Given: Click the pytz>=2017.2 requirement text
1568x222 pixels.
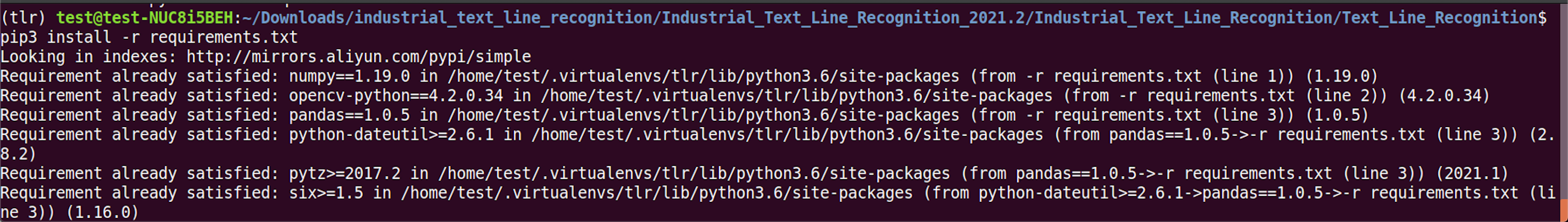Looking at the screenshot, I should point(345,173).
